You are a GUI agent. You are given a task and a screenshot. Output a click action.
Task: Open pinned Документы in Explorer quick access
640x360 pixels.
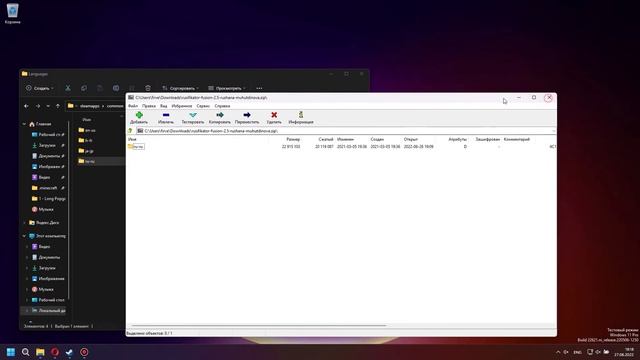click(x=48, y=156)
